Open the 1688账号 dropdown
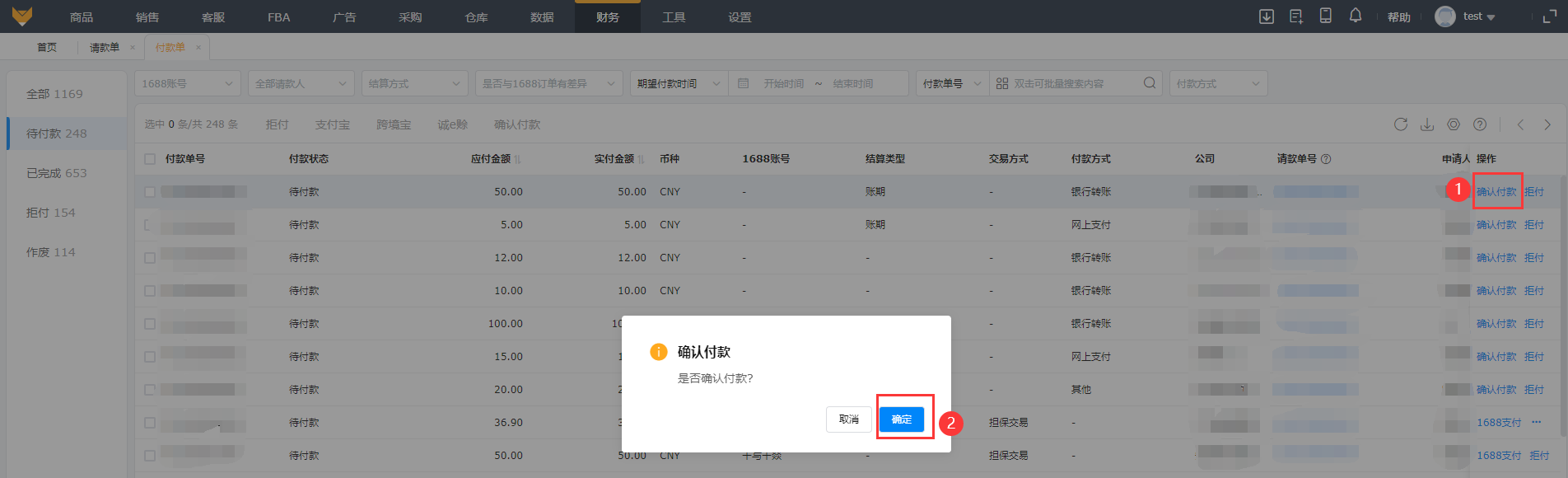Viewport: 1568px width, 478px height. click(188, 83)
